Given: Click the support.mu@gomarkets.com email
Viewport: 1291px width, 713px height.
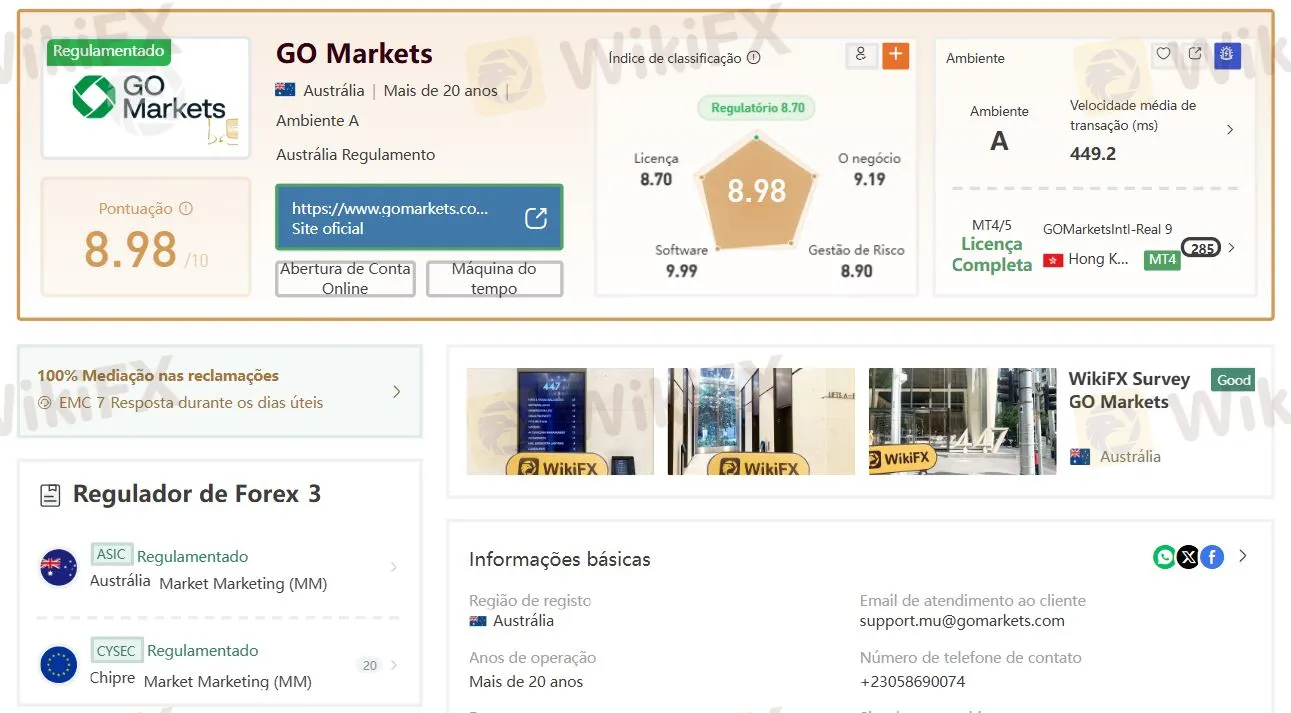Looking at the screenshot, I should click(x=962, y=621).
